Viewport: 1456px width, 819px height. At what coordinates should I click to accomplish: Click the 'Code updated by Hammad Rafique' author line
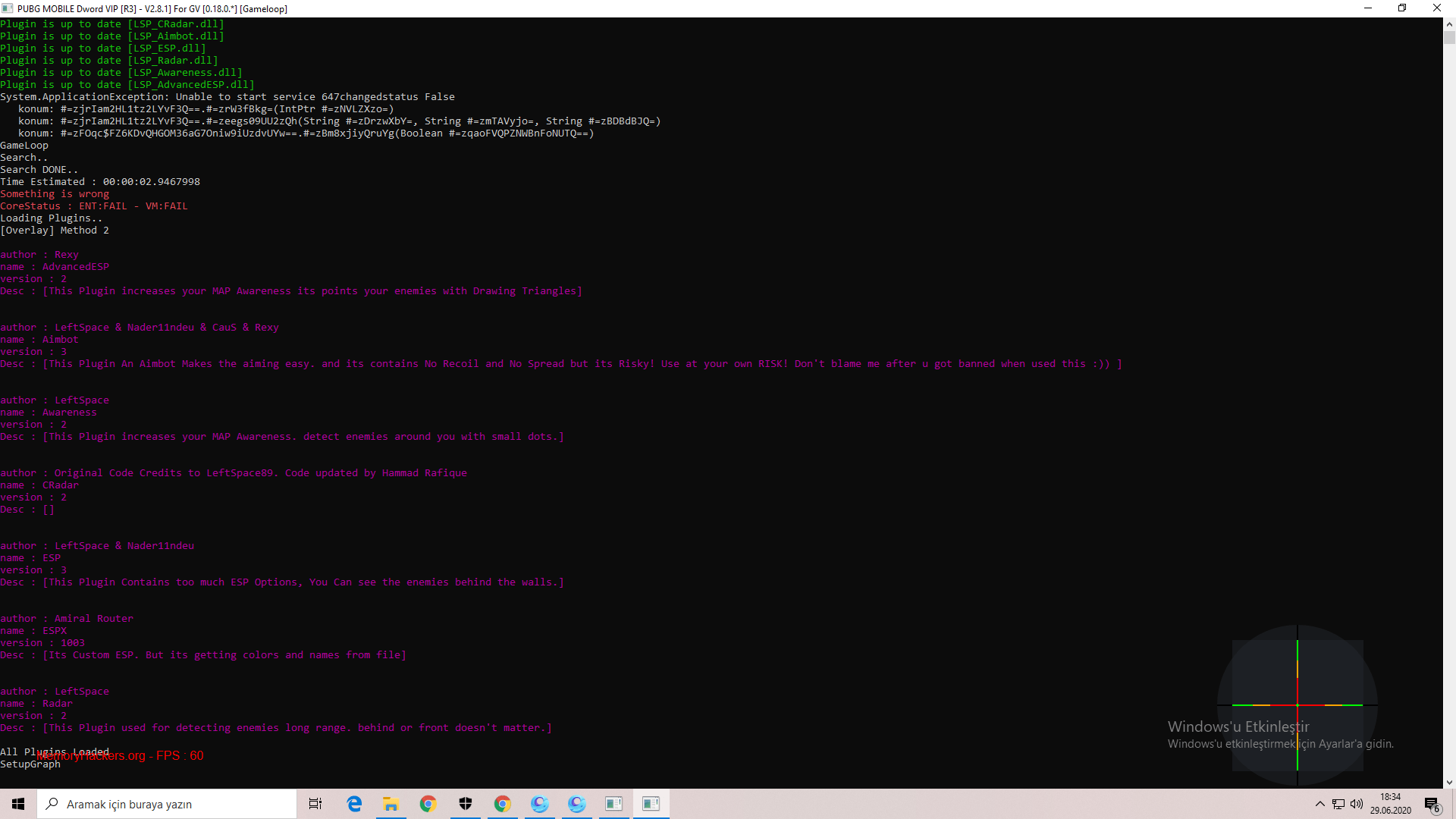(x=234, y=473)
